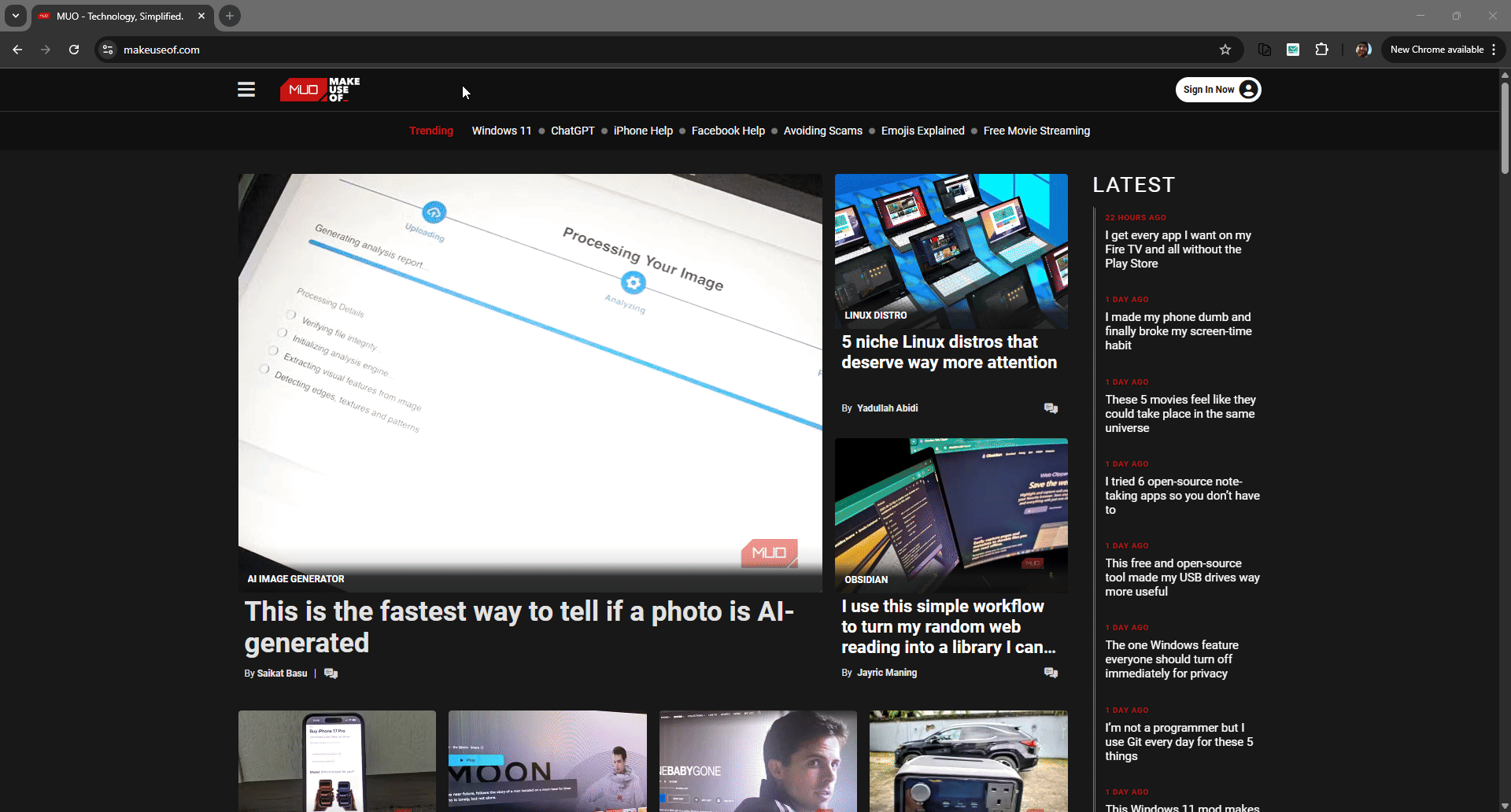1511x812 pixels.
Task: Open a new browser tab
Action: [230, 16]
